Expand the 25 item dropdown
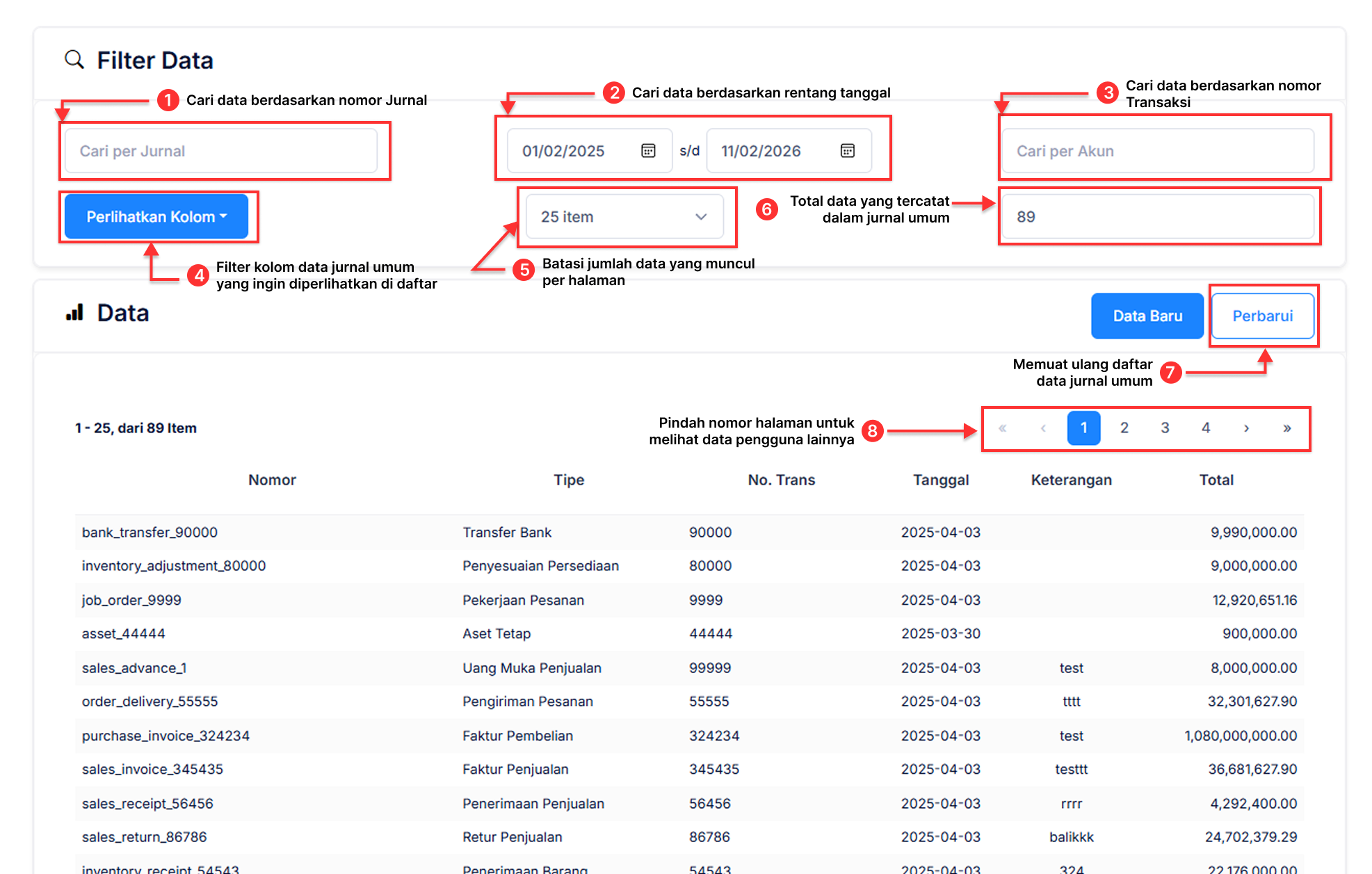The height and width of the screenshot is (874, 1372). tap(624, 217)
